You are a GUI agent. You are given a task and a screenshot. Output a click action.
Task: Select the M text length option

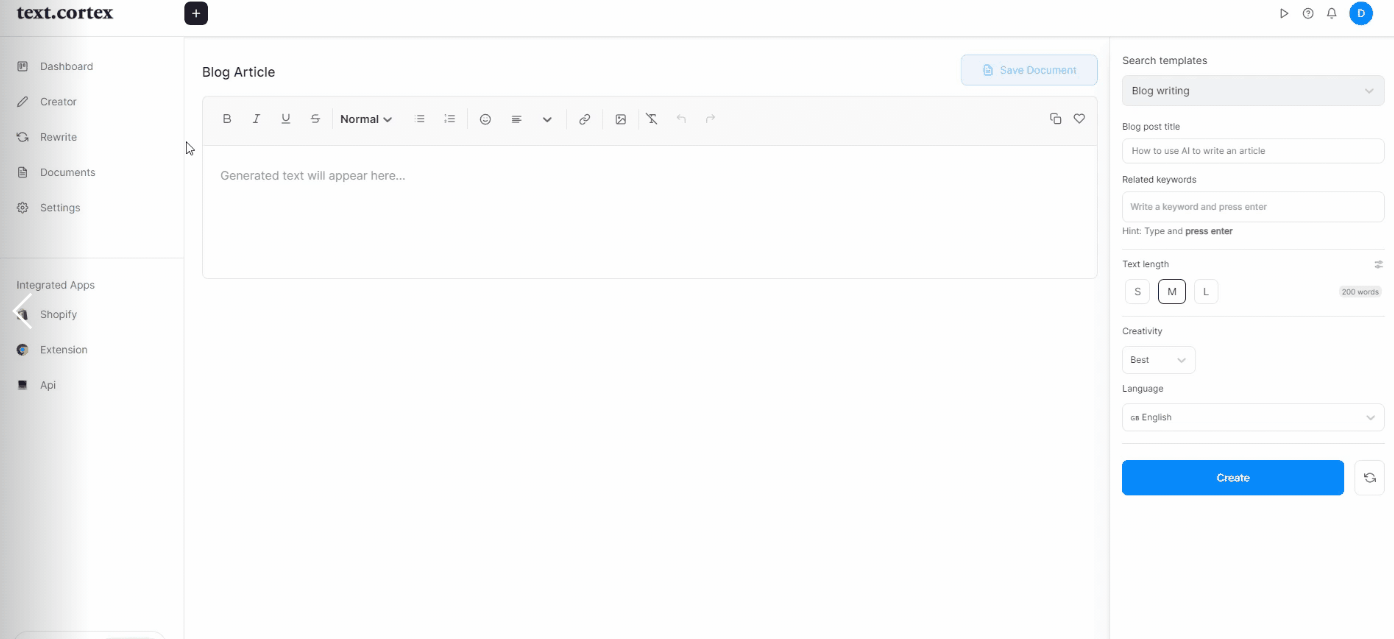(1172, 292)
